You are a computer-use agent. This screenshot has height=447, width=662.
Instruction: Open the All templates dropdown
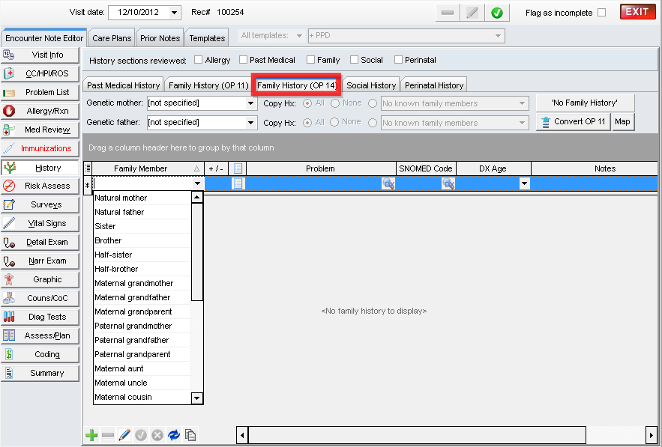click(299, 36)
